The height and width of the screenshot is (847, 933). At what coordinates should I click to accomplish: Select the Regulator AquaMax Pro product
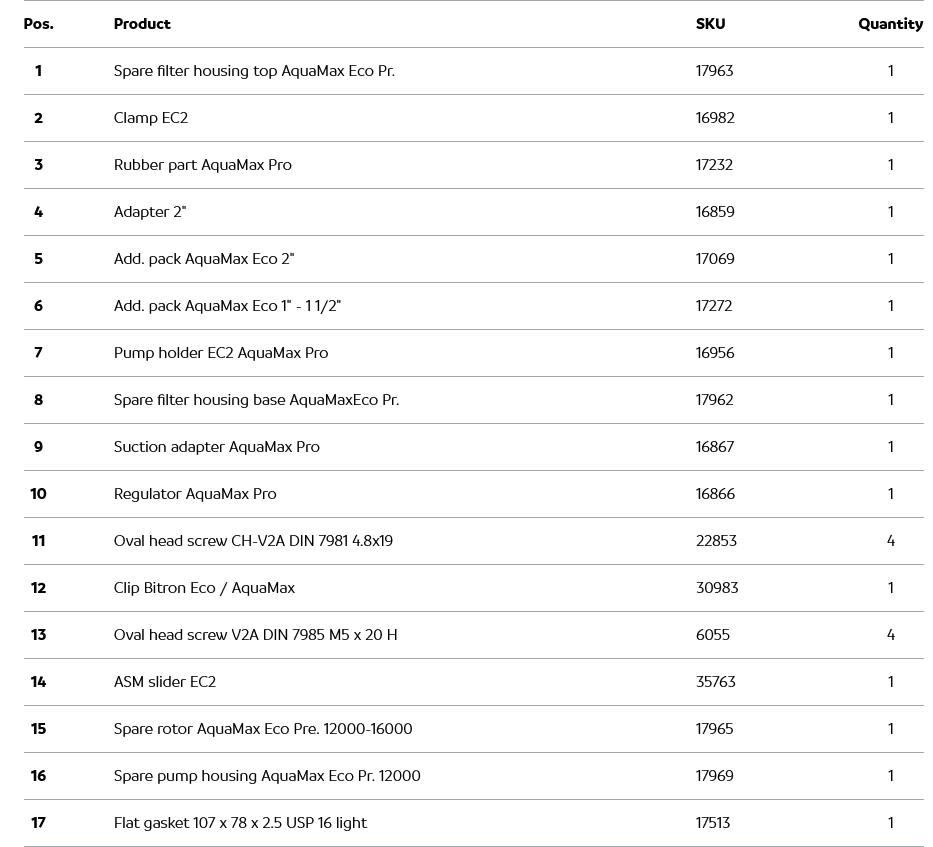[x=195, y=494]
